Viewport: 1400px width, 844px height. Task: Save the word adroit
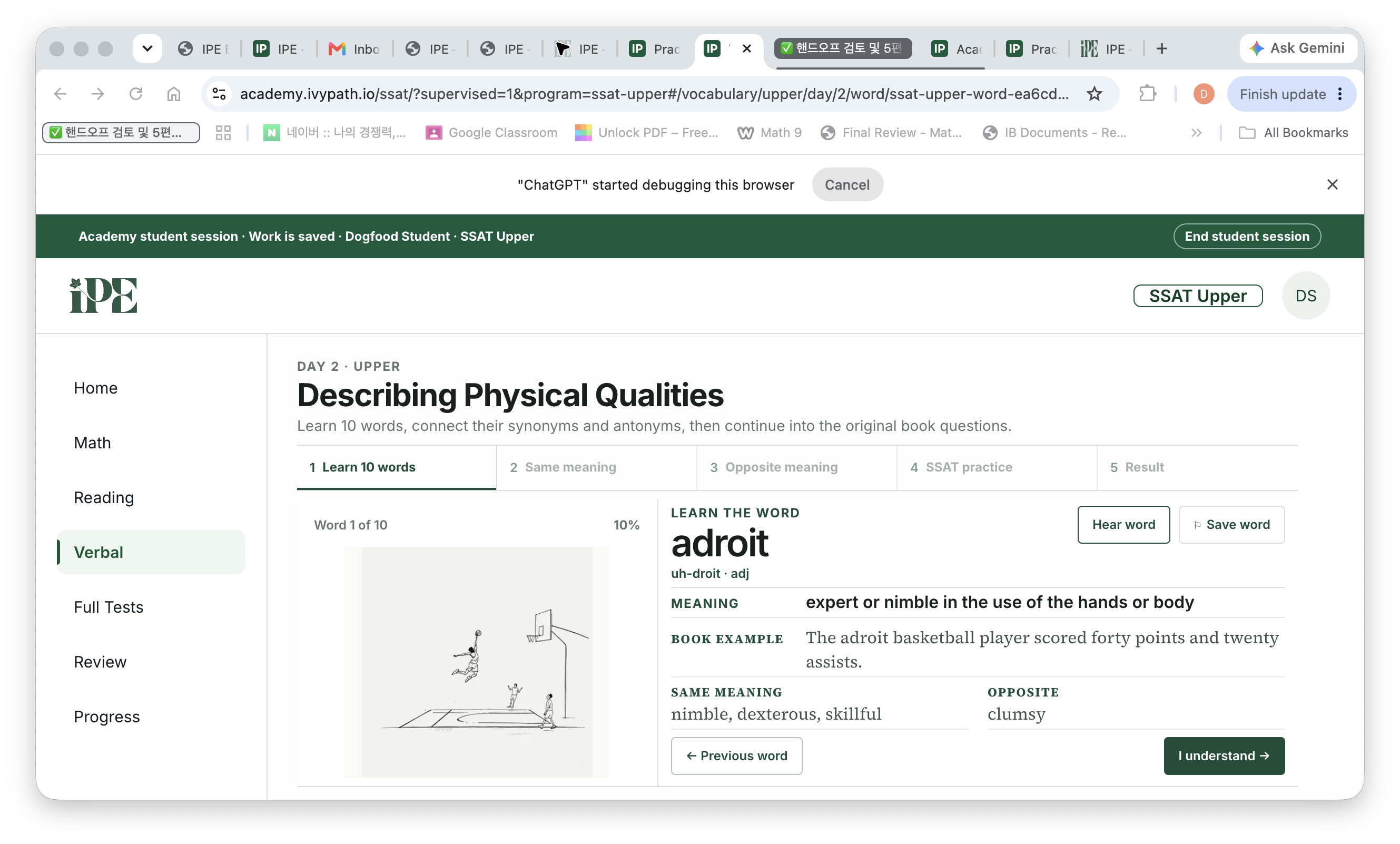pos(1231,525)
